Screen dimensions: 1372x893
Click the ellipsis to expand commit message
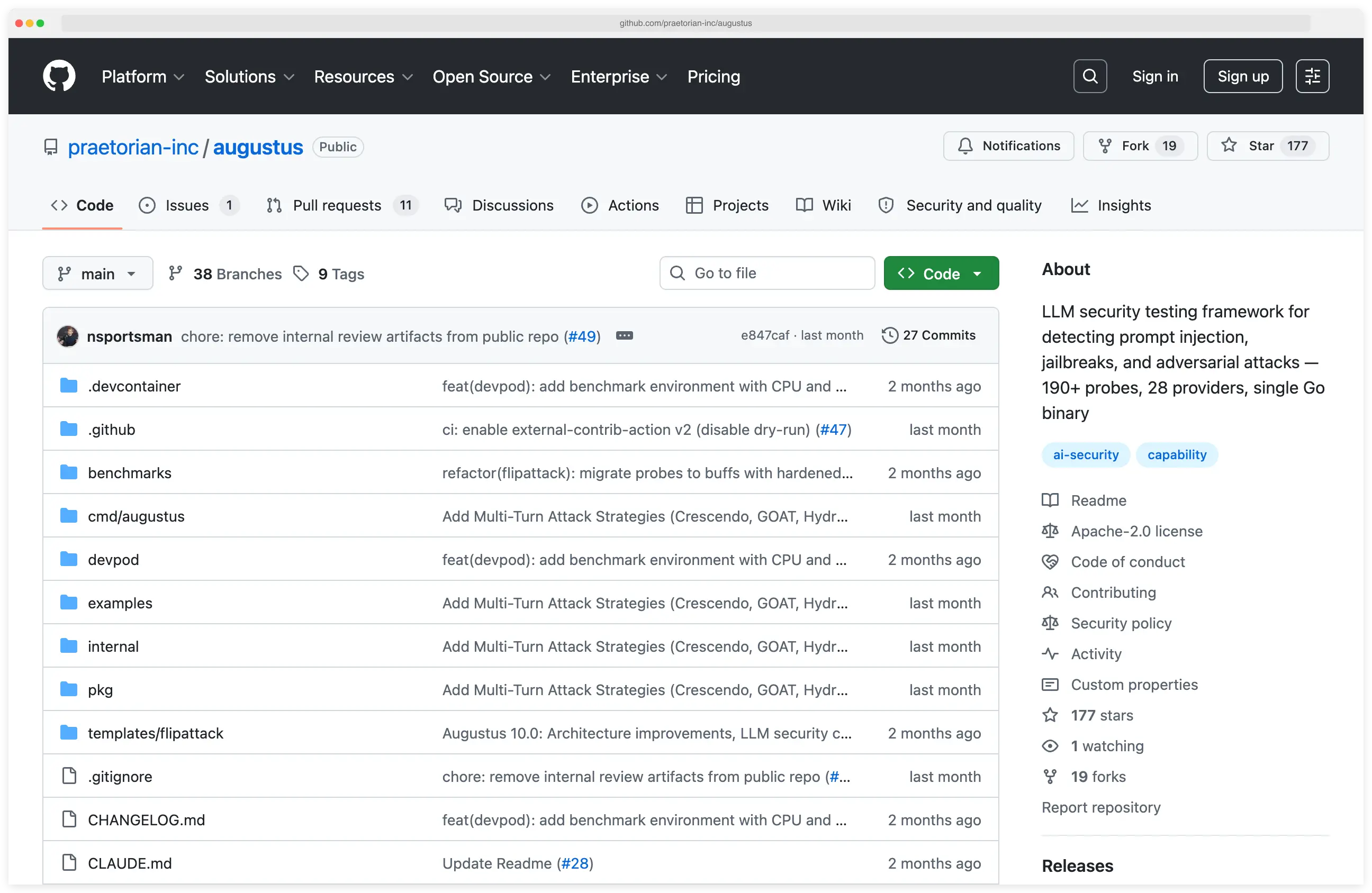[624, 335]
